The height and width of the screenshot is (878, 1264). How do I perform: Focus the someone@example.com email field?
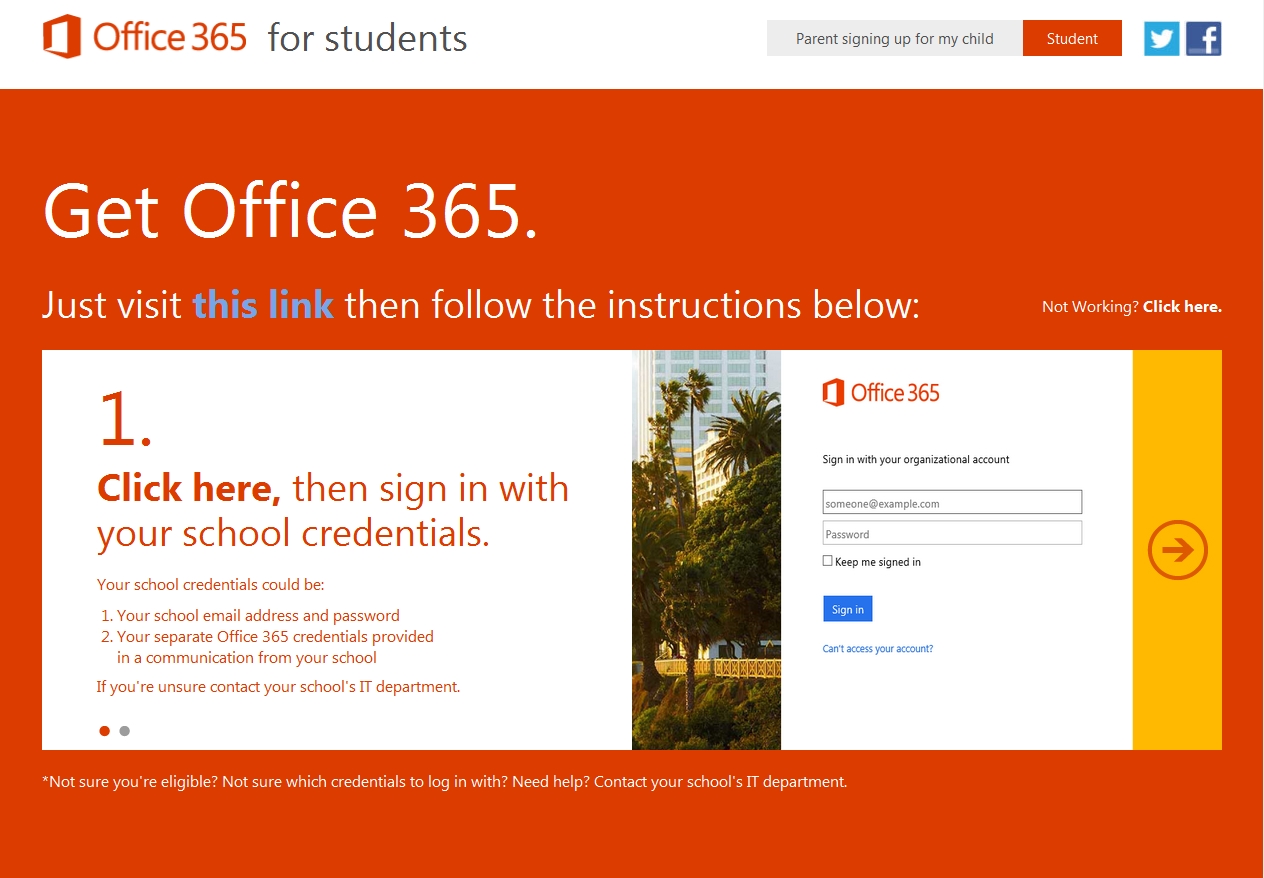point(952,502)
